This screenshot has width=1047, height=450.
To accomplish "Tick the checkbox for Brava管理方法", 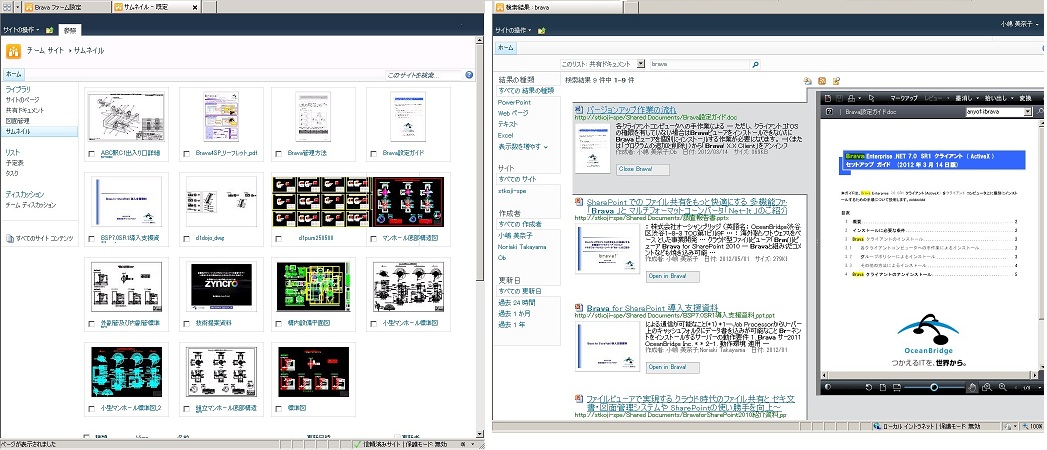I will coord(279,154).
